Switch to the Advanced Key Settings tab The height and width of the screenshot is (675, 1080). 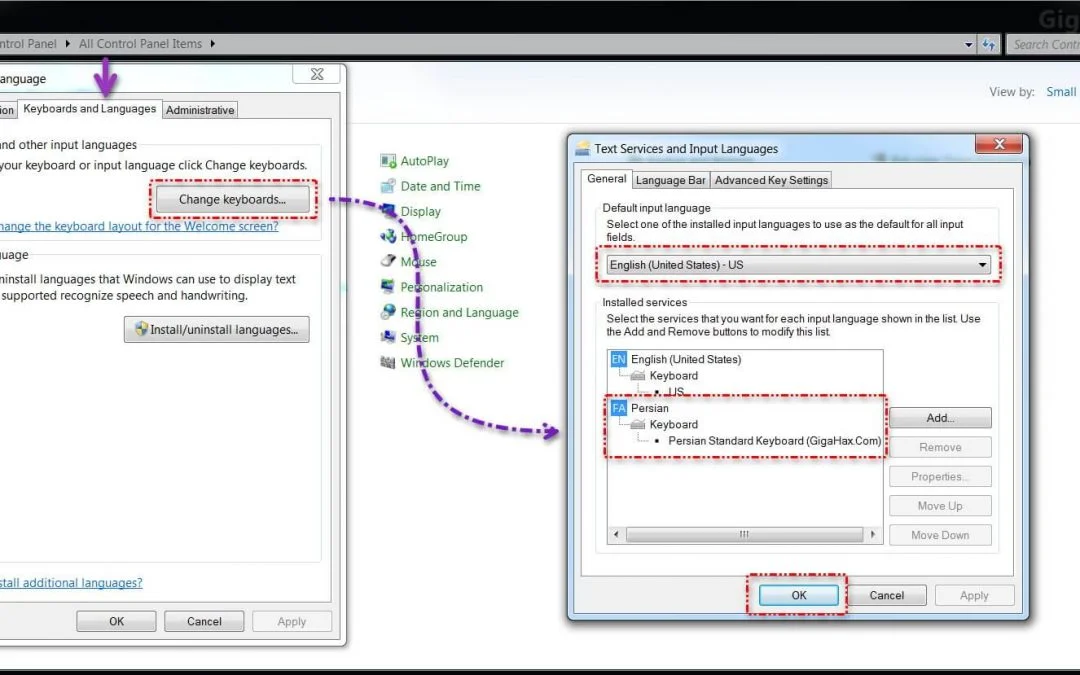[x=771, y=180]
